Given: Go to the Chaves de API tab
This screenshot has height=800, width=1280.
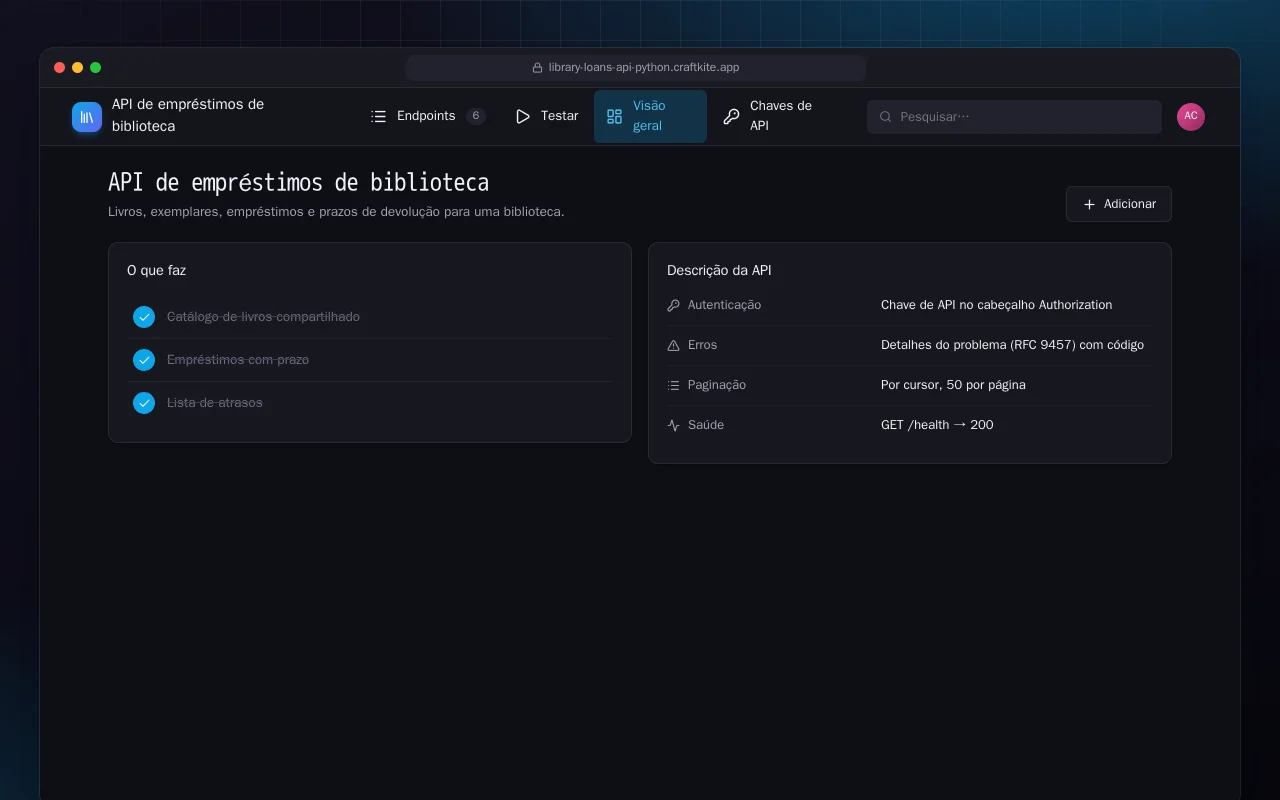Looking at the screenshot, I should [780, 116].
